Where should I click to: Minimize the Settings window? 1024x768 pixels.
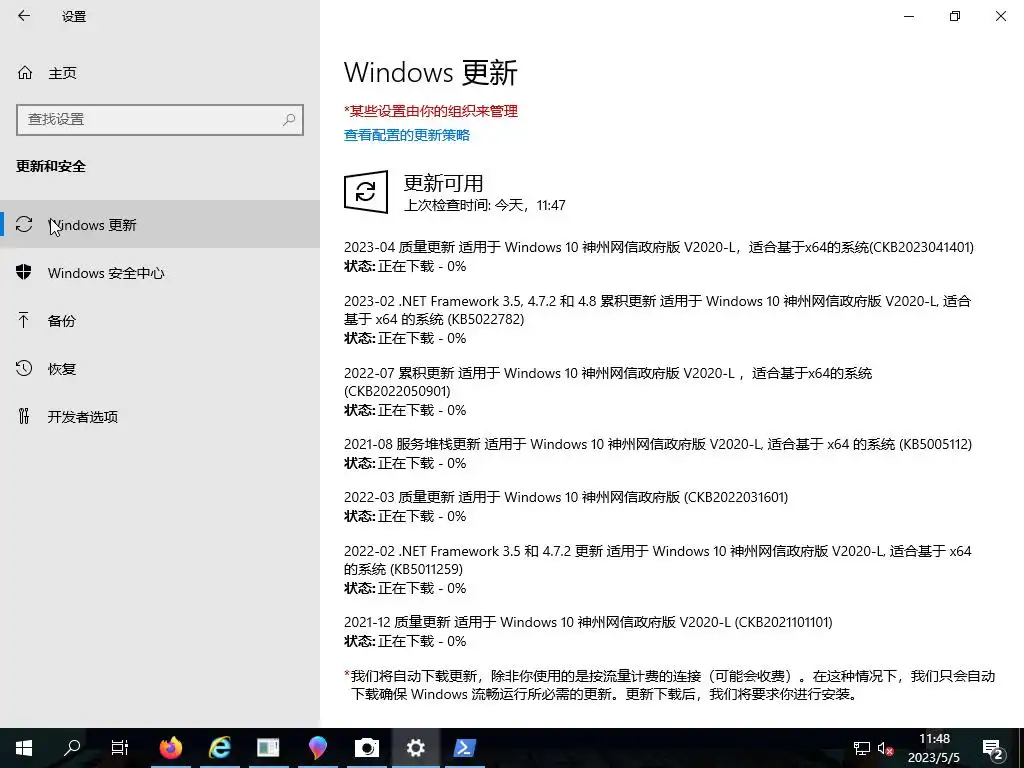point(909,16)
